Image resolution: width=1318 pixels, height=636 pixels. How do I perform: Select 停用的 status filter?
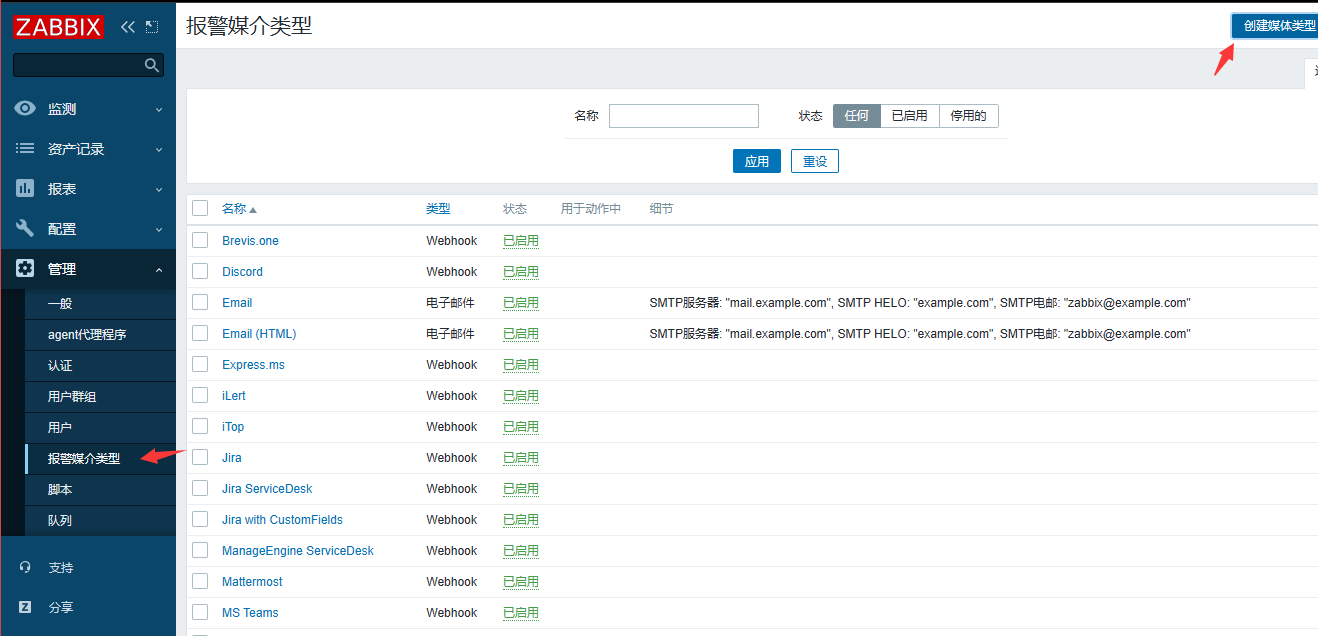[968, 116]
